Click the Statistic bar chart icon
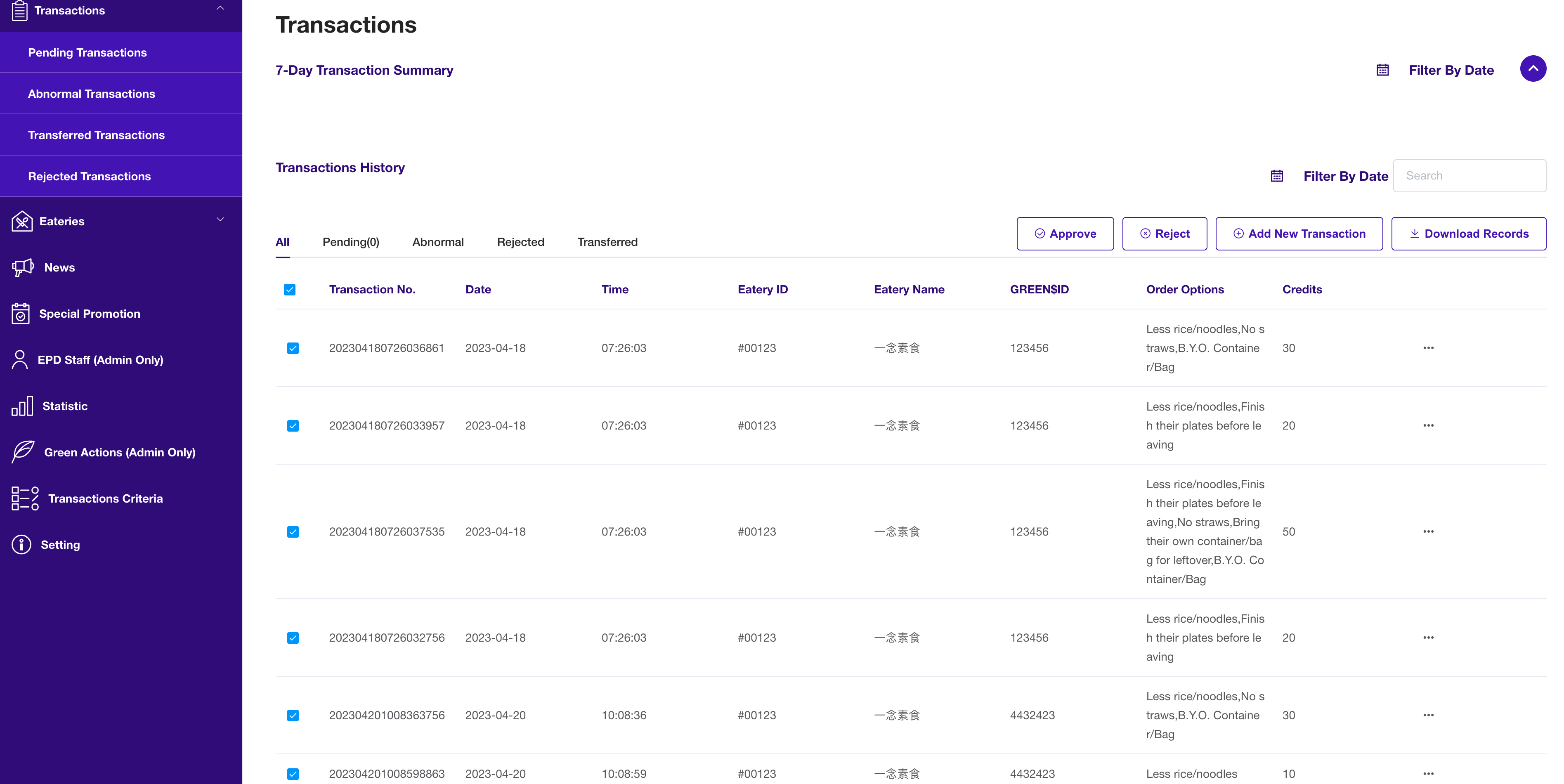Screen dimensions: 1564x784 pos(22,406)
